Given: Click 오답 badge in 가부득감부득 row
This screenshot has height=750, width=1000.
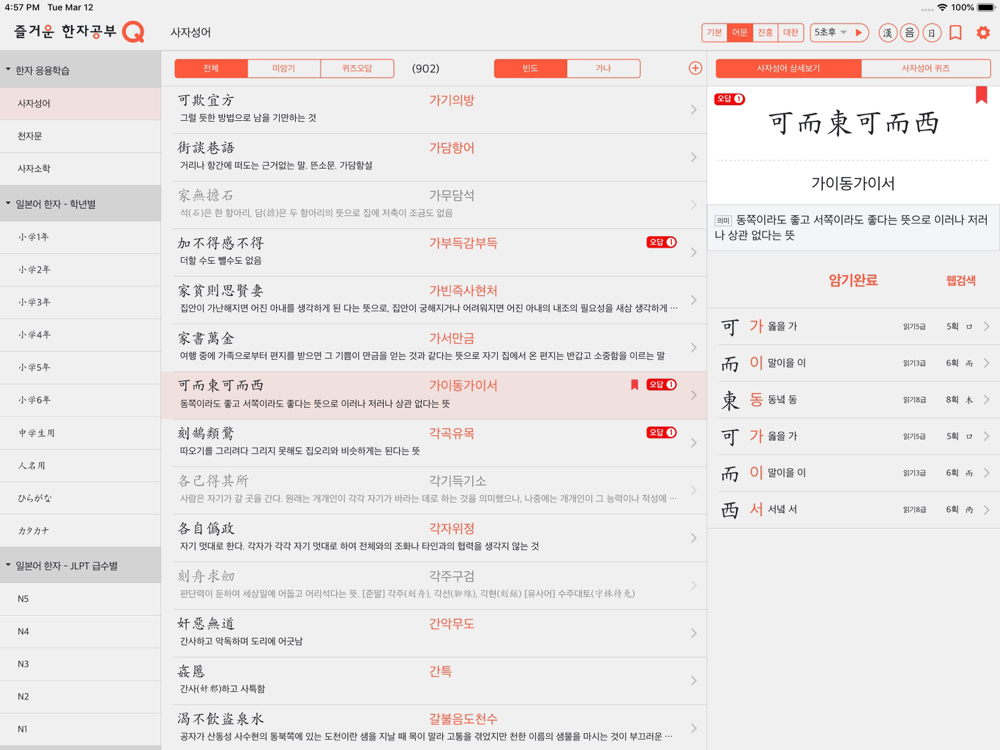Looking at the screenshot, I should (661, 242).
